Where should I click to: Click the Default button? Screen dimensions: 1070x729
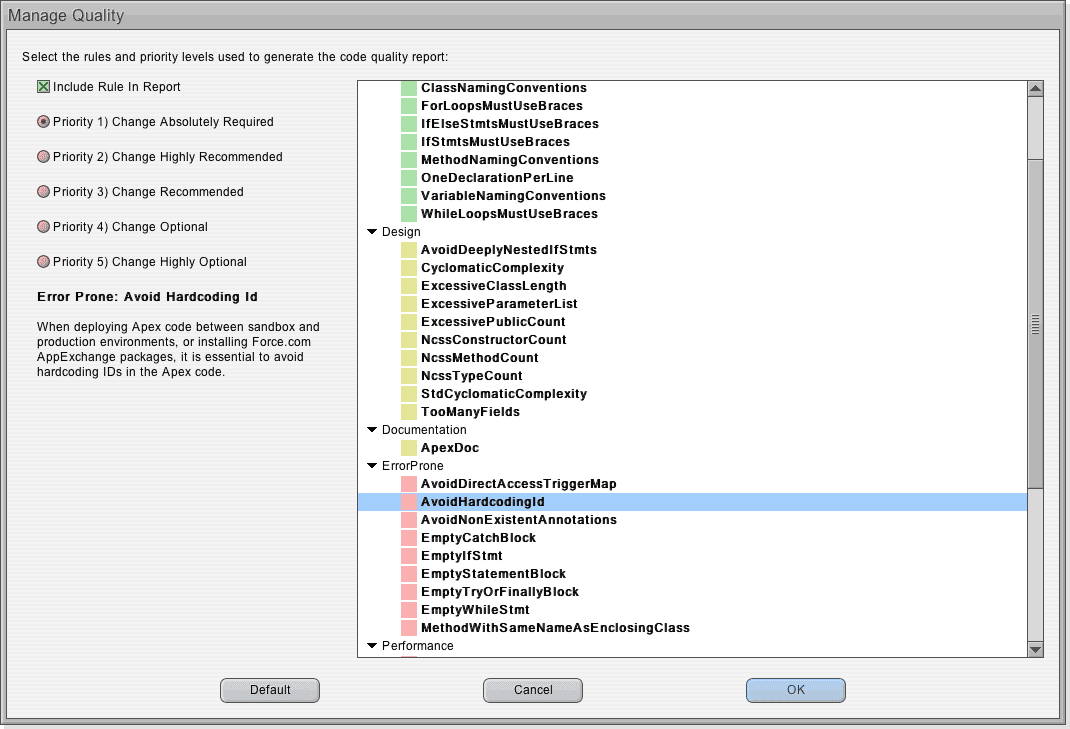coord(270,690)
